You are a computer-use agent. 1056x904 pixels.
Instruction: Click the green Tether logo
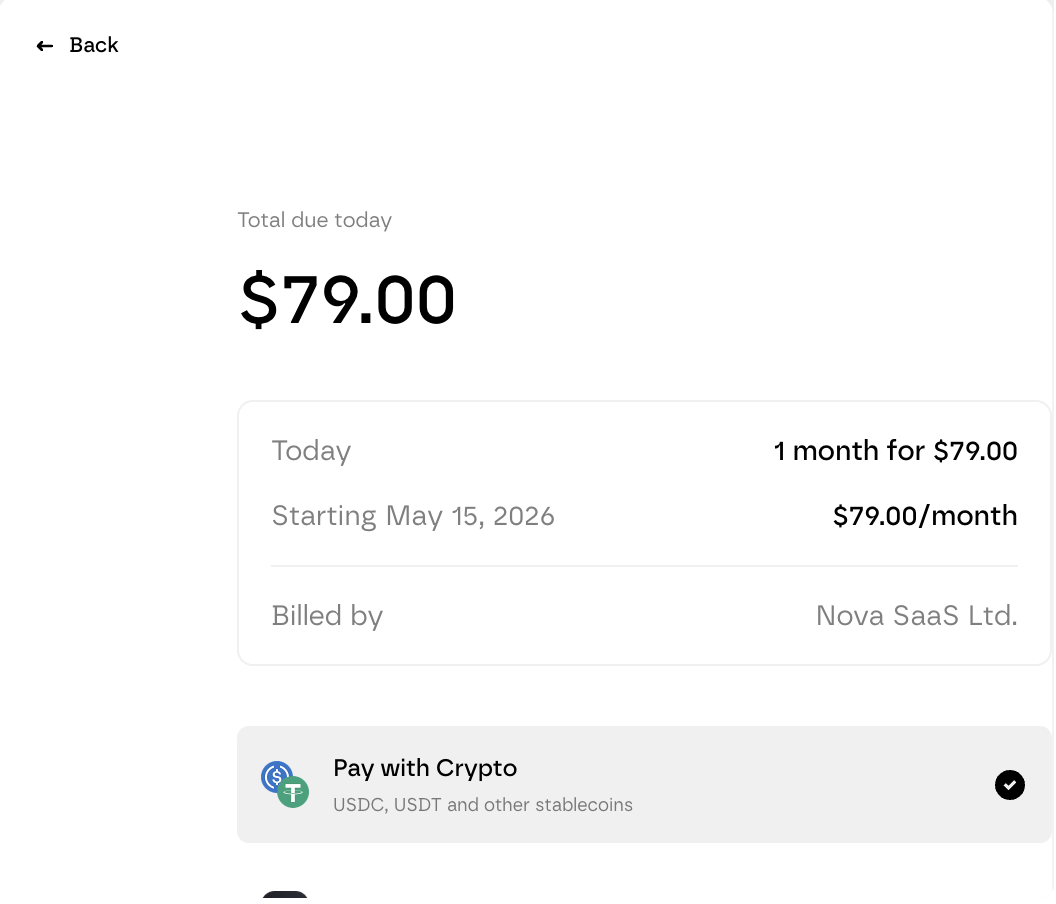(x=293, y=792)
